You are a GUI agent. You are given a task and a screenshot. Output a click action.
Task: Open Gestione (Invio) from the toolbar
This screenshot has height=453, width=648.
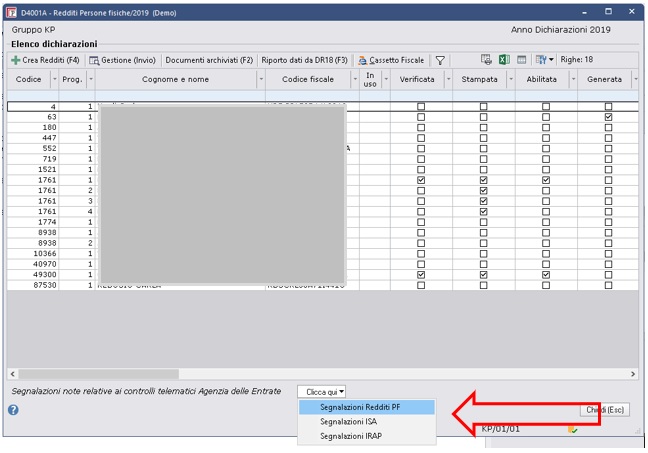point(124,60)
